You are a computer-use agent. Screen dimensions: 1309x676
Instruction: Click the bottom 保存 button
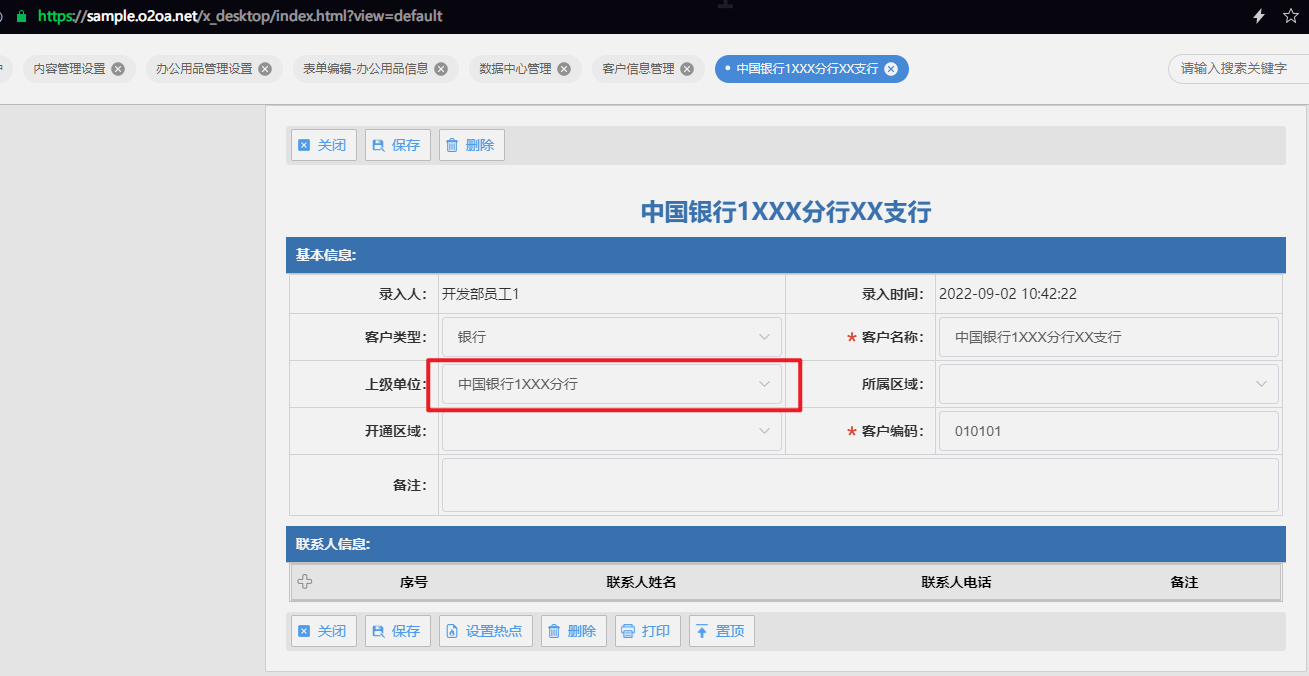[x=398, y=631]
